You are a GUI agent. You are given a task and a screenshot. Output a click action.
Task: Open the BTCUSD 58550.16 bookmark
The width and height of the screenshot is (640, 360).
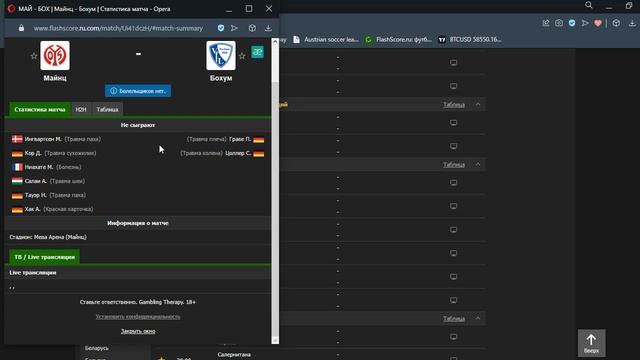tap(470, 40)
